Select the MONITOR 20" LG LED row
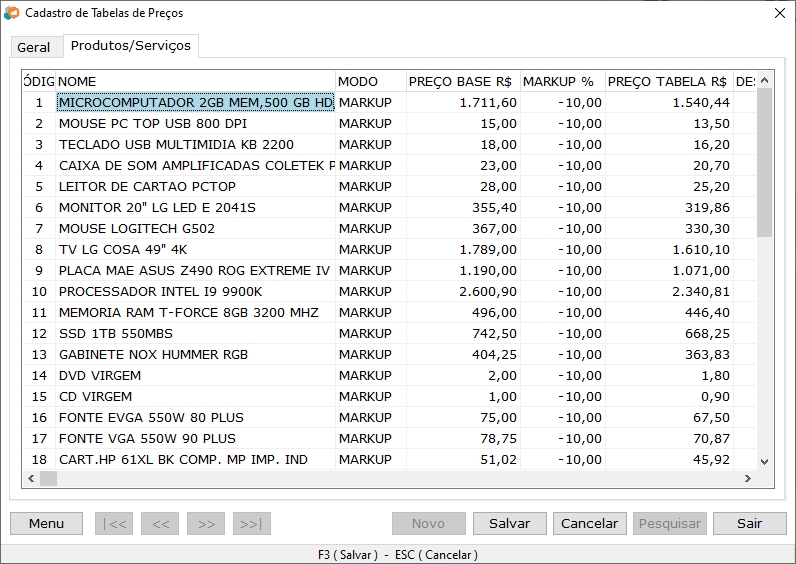This screenshot has width=796, height=564. click(195, 208)
